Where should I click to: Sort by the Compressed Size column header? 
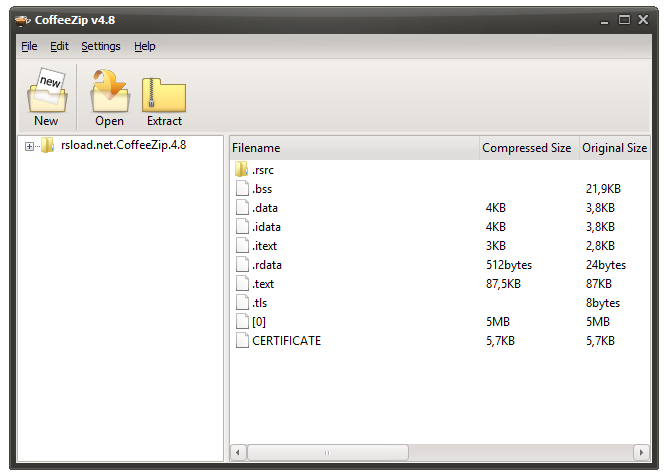coord(529,148)
